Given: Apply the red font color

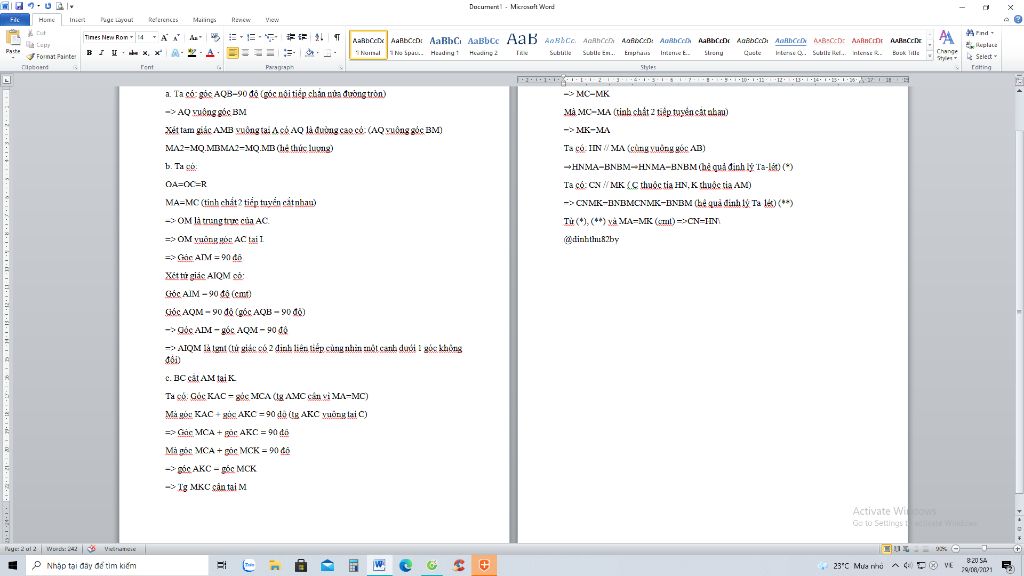Looking at the screenshot, I should point(210,53).
